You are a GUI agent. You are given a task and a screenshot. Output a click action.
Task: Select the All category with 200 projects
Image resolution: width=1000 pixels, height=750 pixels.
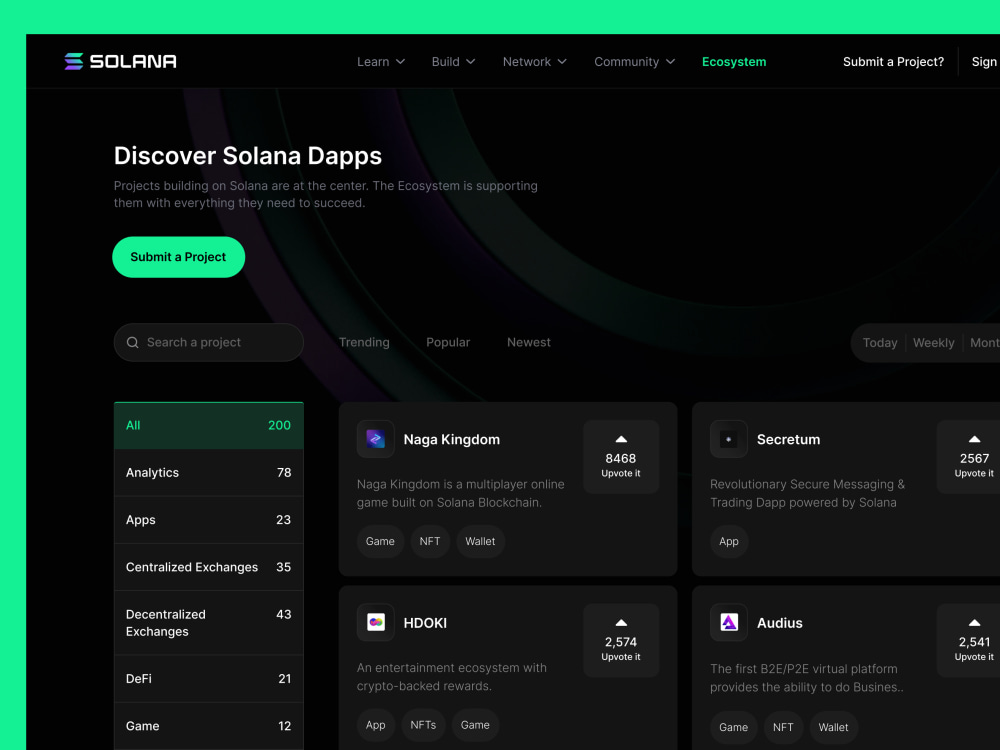pyautogui.click(x=209, y=425)
